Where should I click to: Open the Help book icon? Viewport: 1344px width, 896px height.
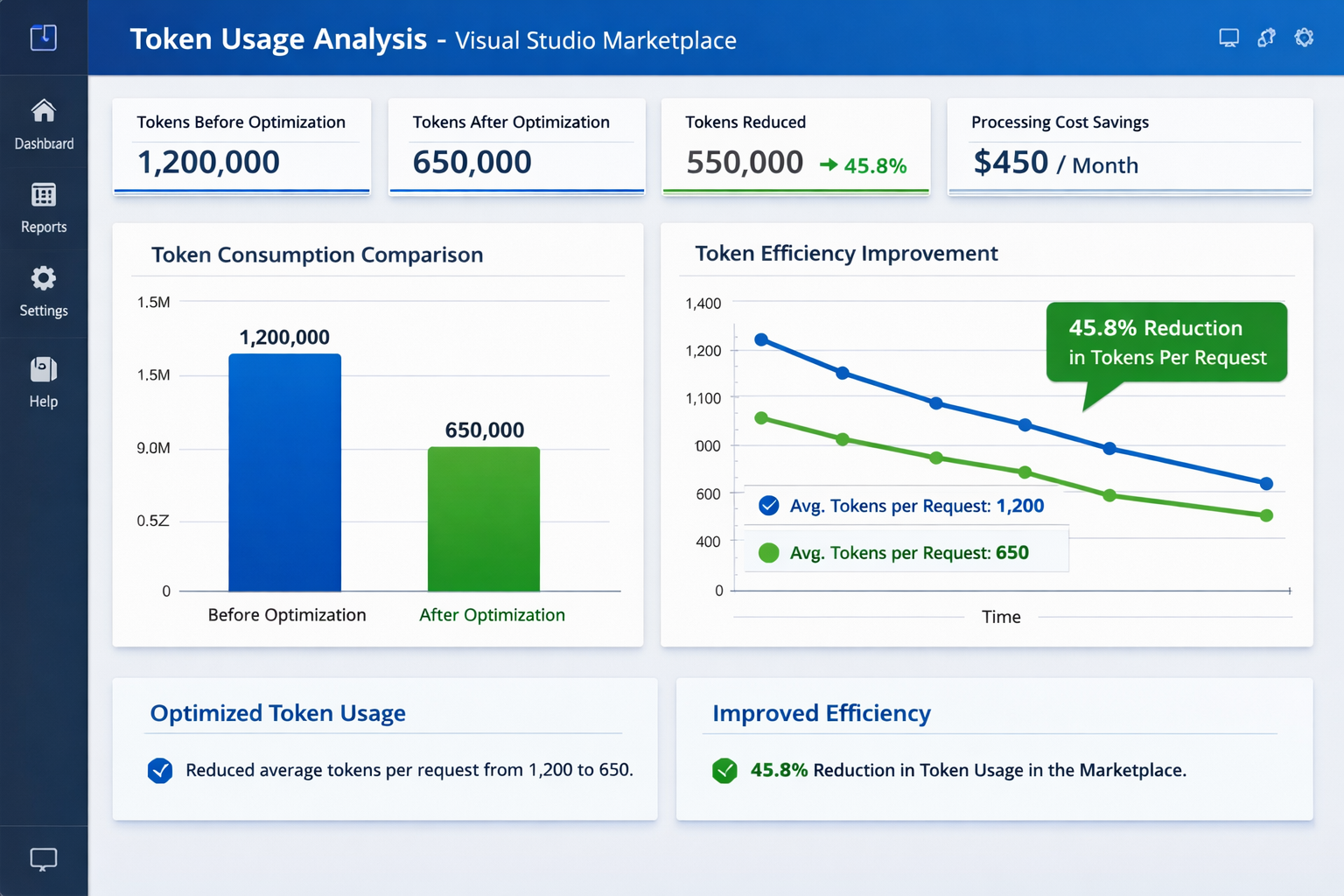pos(44,369)
